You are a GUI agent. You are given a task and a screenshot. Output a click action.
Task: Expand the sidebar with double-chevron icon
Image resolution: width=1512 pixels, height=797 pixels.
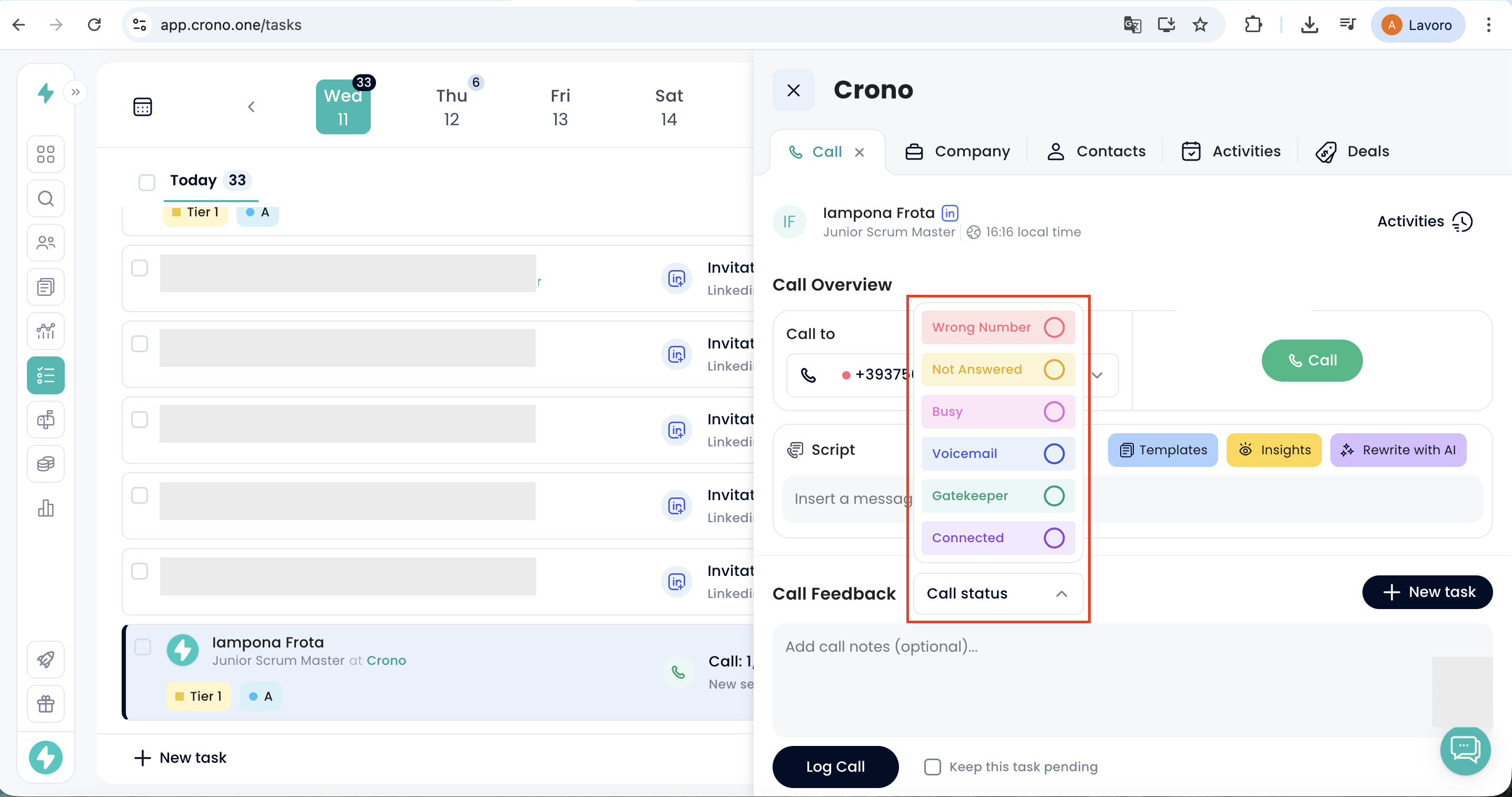click(76, 92)
